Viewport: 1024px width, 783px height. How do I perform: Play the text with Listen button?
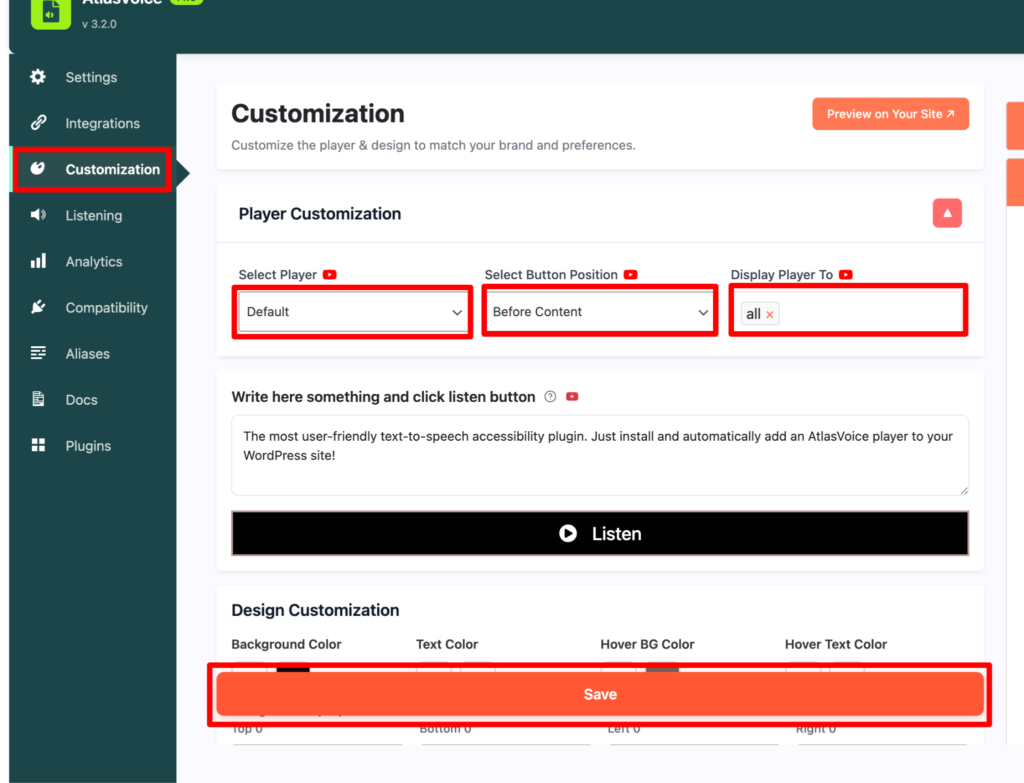click(x=600, y=534)
